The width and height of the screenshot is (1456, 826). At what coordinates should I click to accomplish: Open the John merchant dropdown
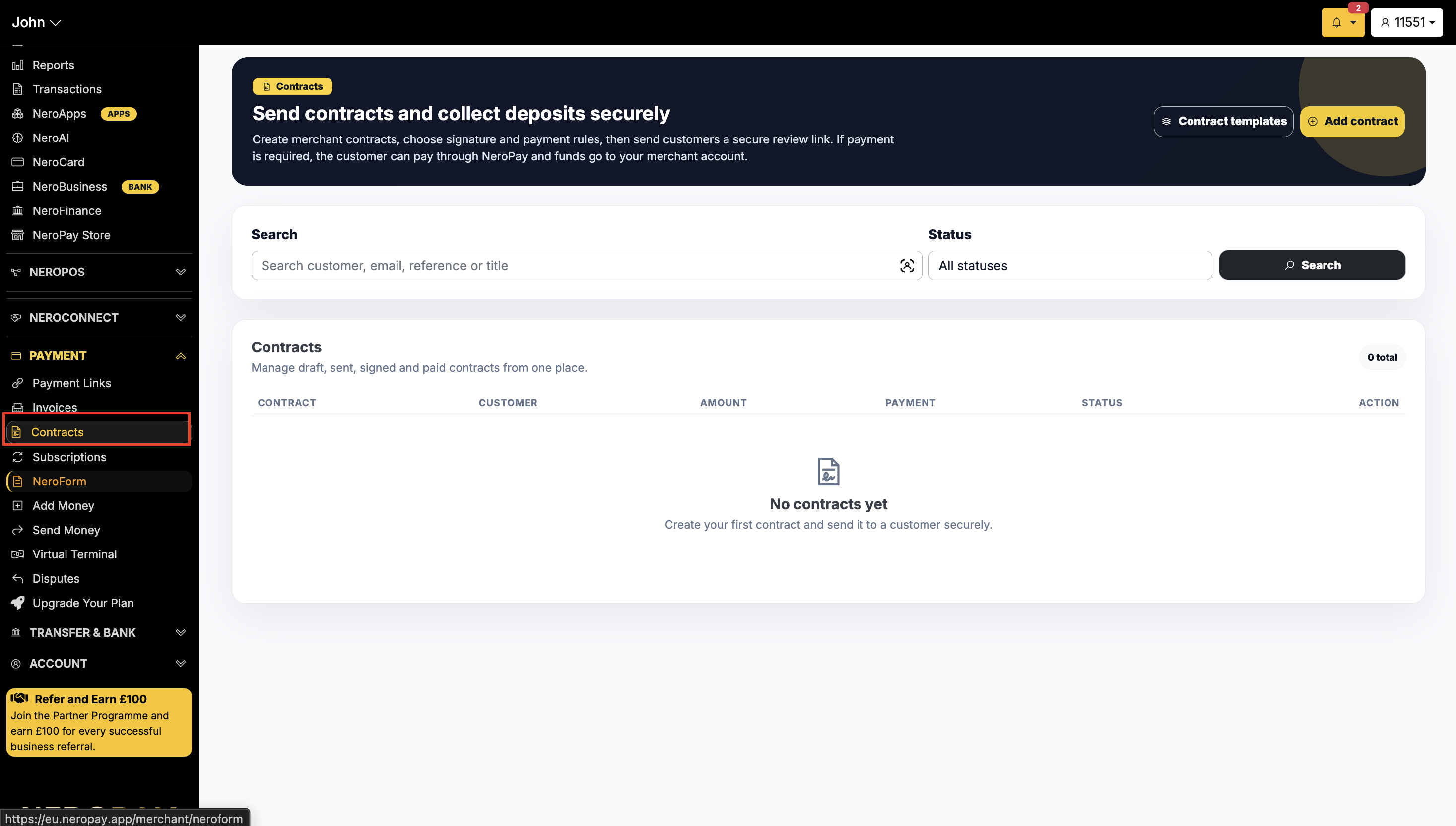(x=36, y=23)
